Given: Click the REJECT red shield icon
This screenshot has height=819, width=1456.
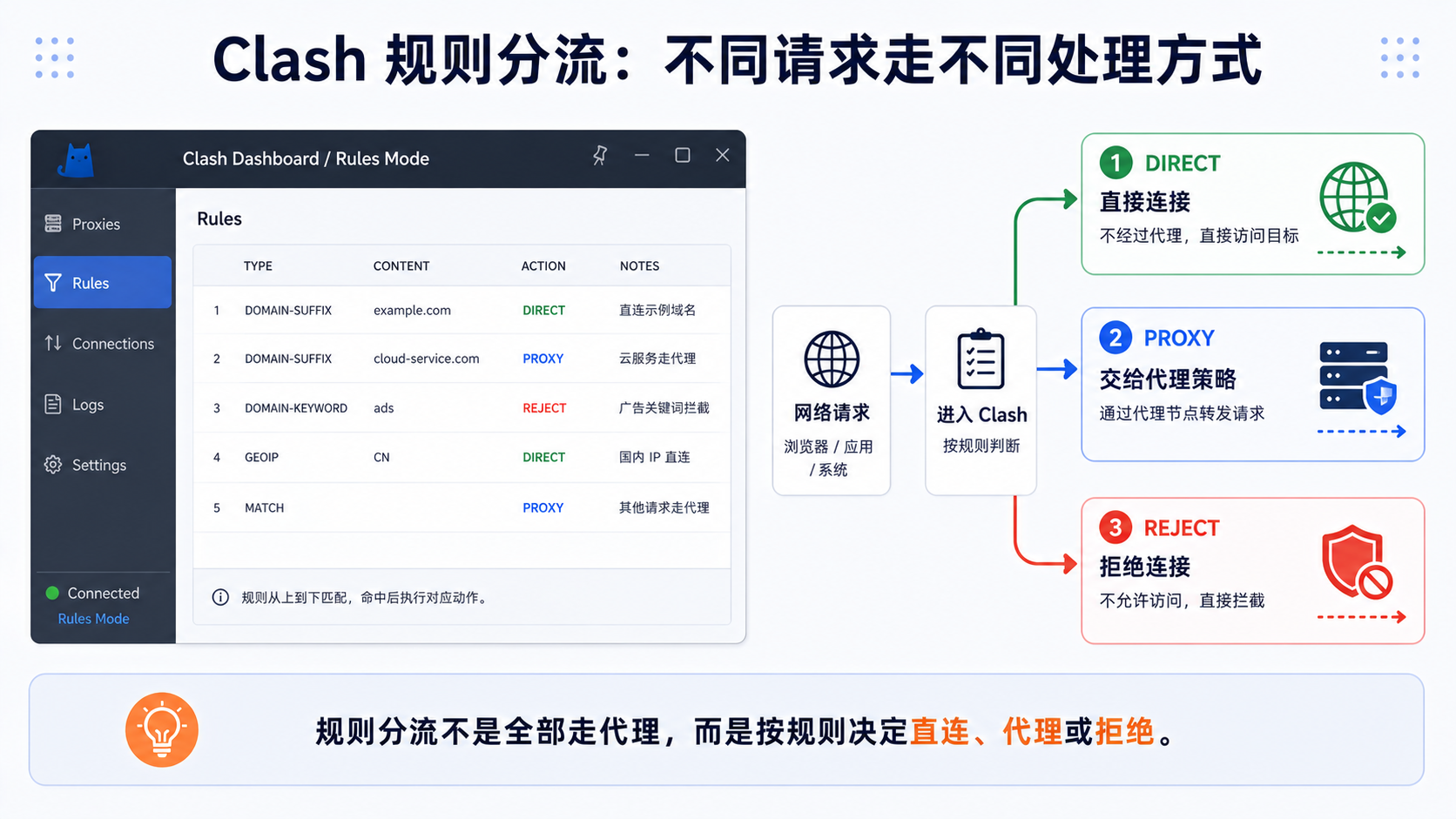Looking at the screenshot, I should point(1357,562).
